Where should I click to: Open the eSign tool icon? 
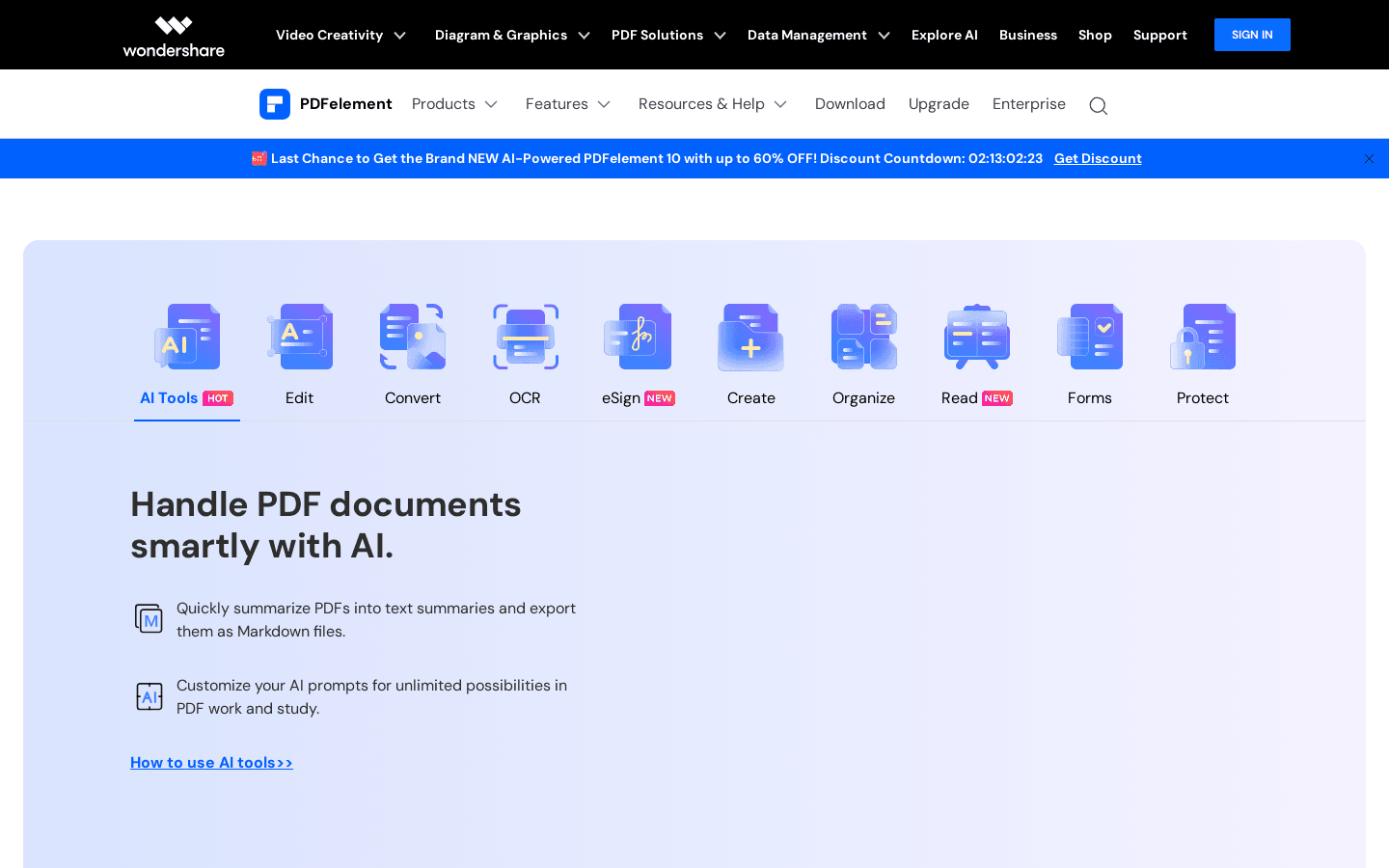point(638,337)
